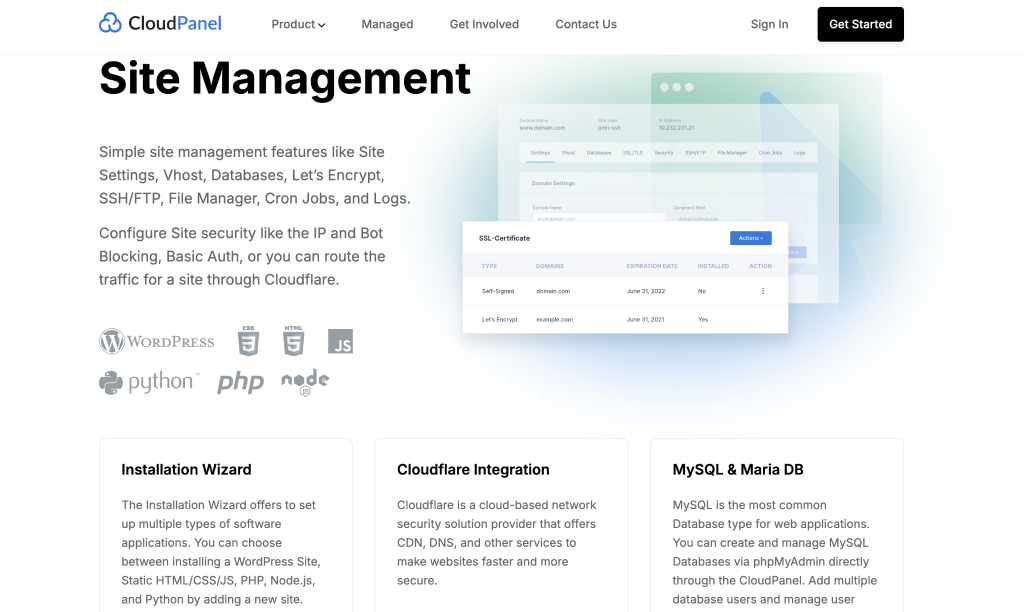Click the SSL-Certificate panel title

tap(504, 238)
